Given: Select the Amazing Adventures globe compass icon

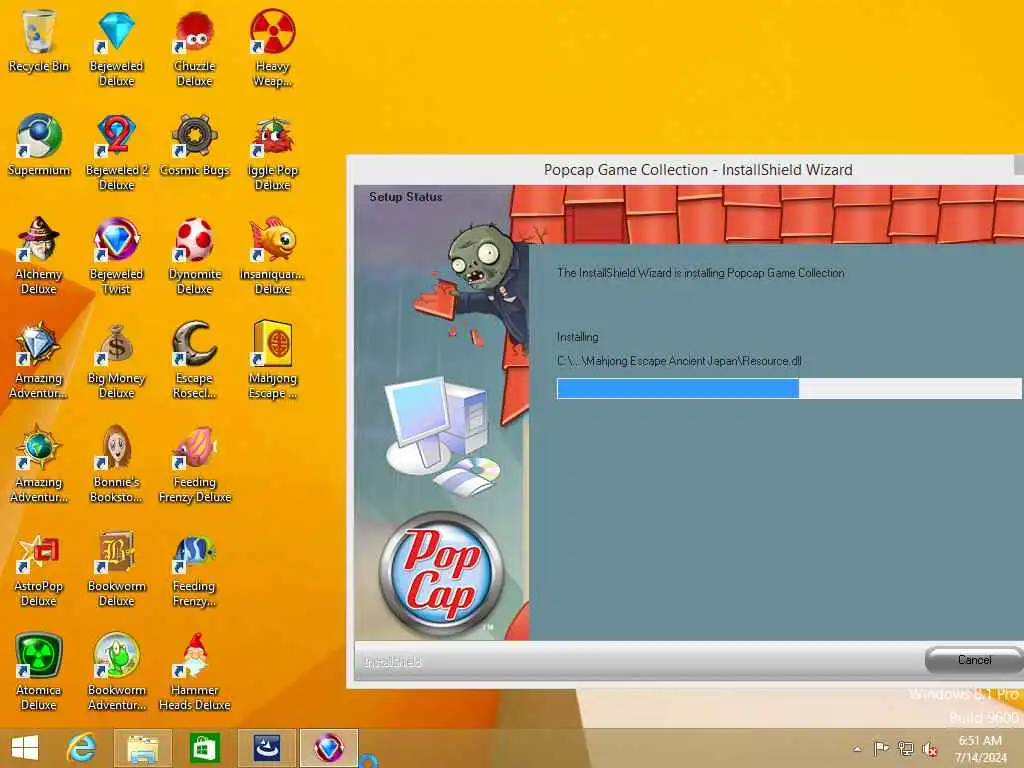Looking at the screenshot, I should [x=39, y=463].
